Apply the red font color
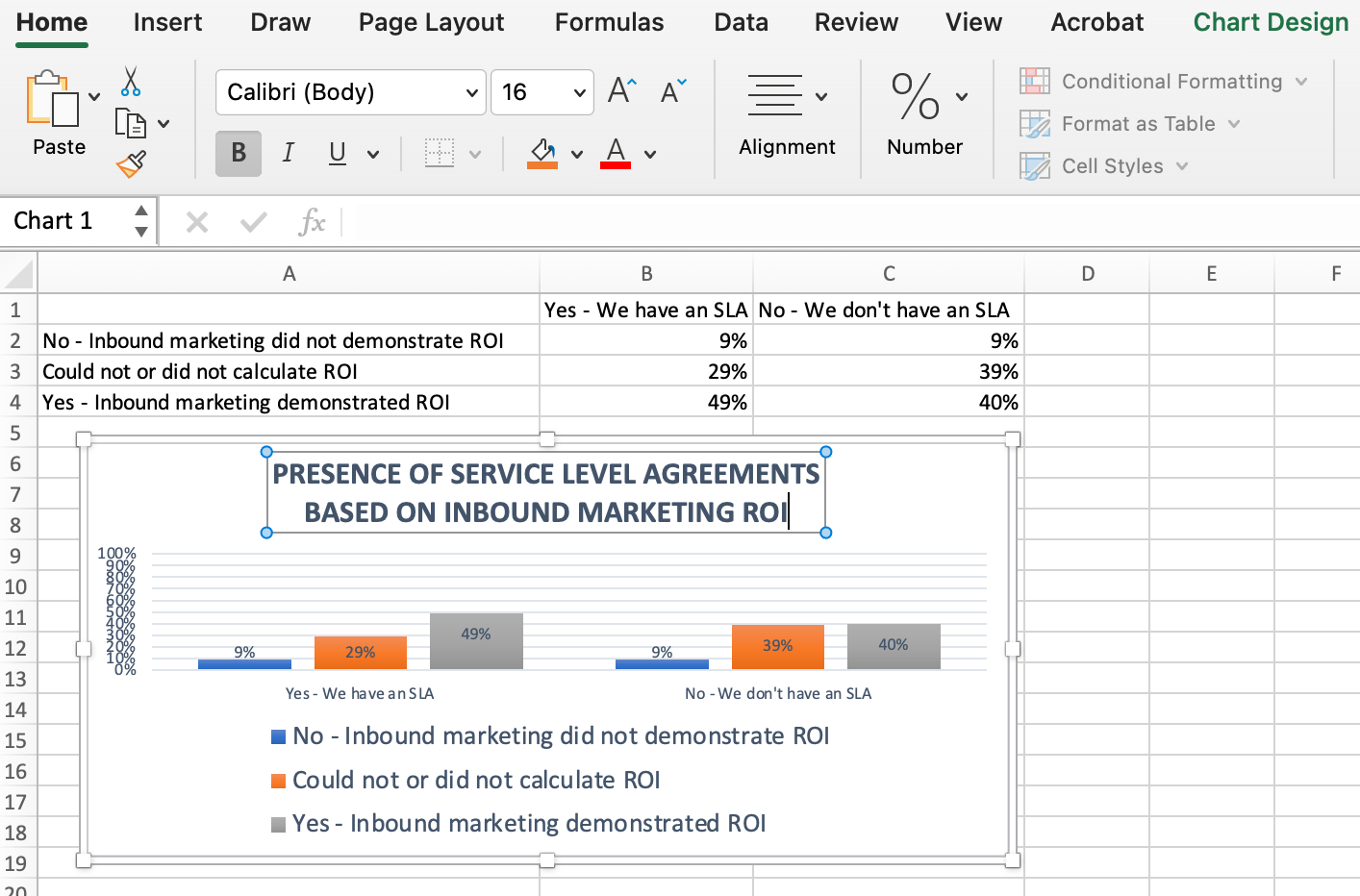 (616, 153)
